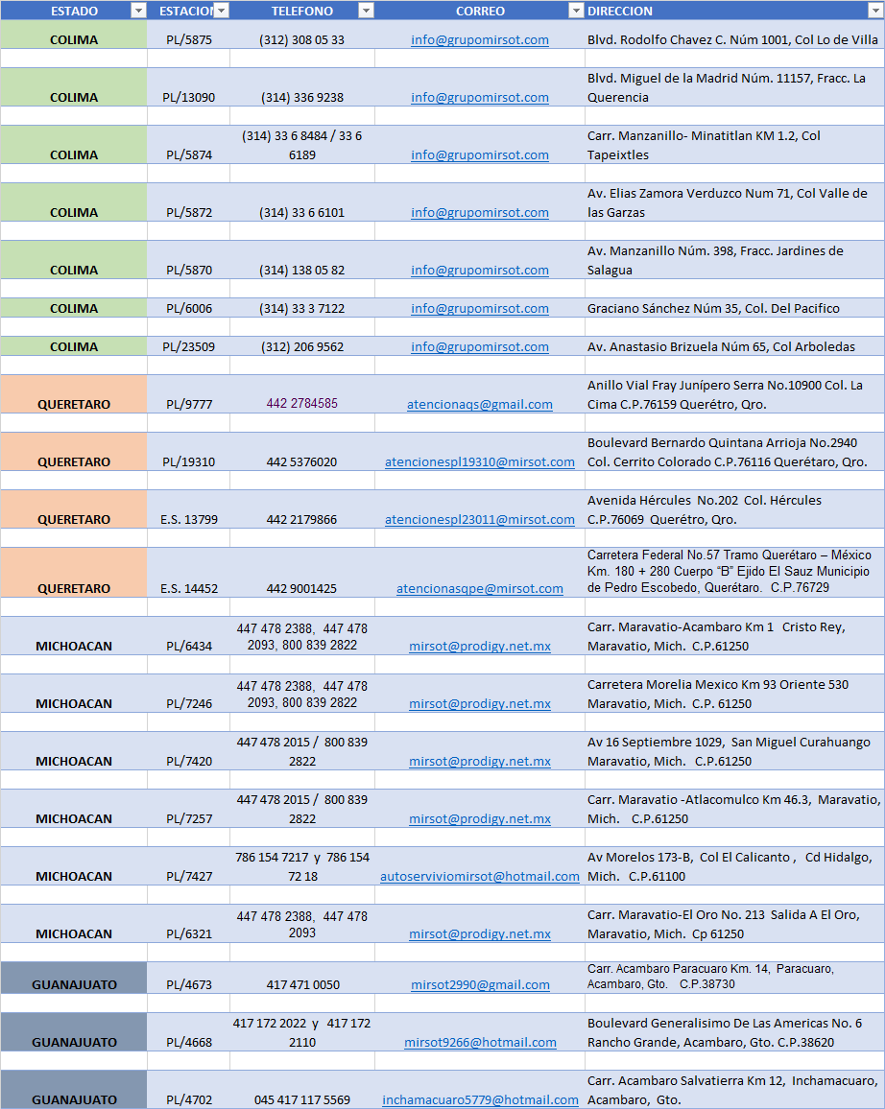The width and height of the screenshot is (885, 1109).
Task: Expand the TELEFONO column filter arrow
Action: (366, 11)
